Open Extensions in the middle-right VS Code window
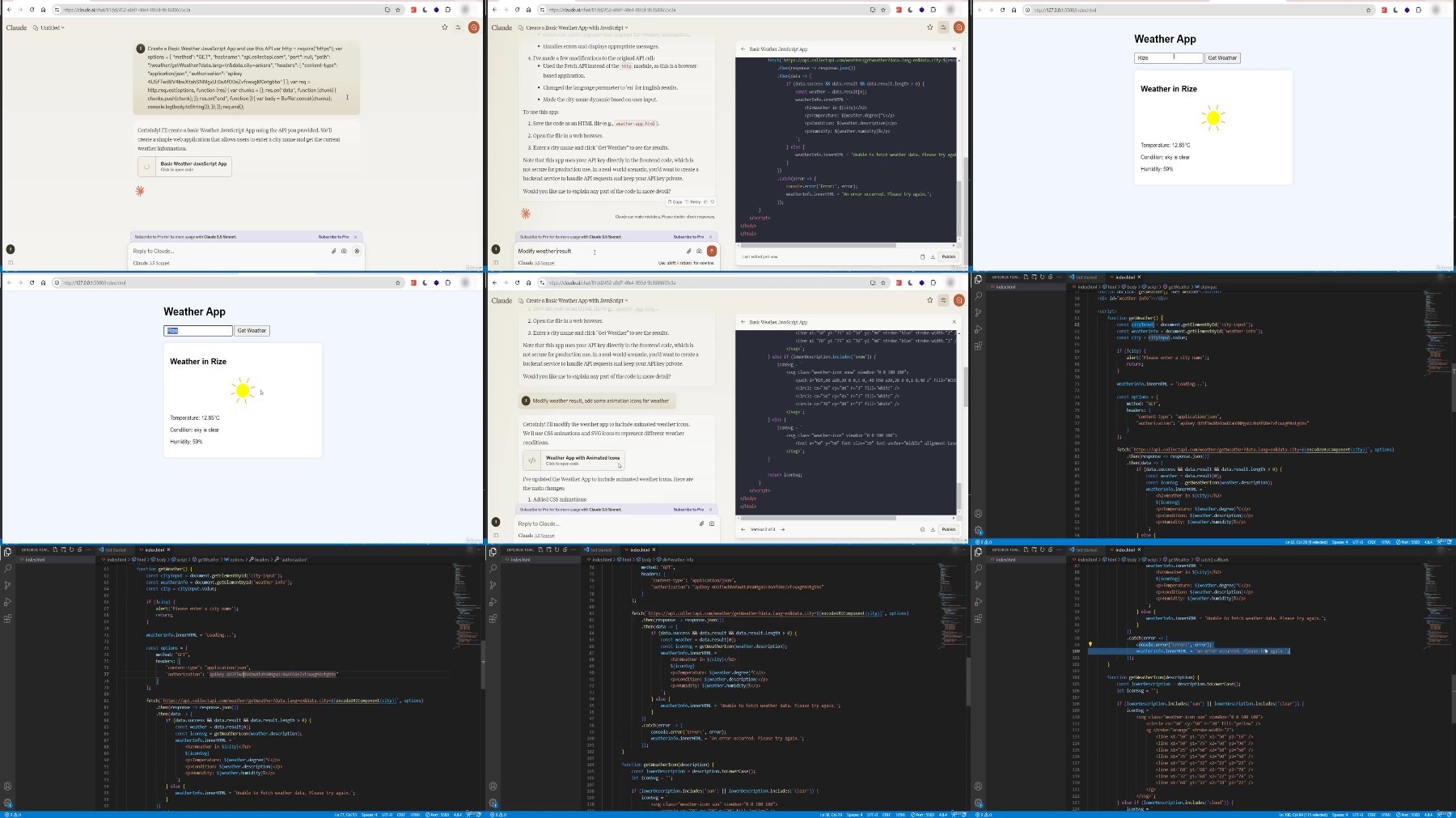Image resolution: width=1456 pixels, height=818 pixels. [x=978, y=346]
